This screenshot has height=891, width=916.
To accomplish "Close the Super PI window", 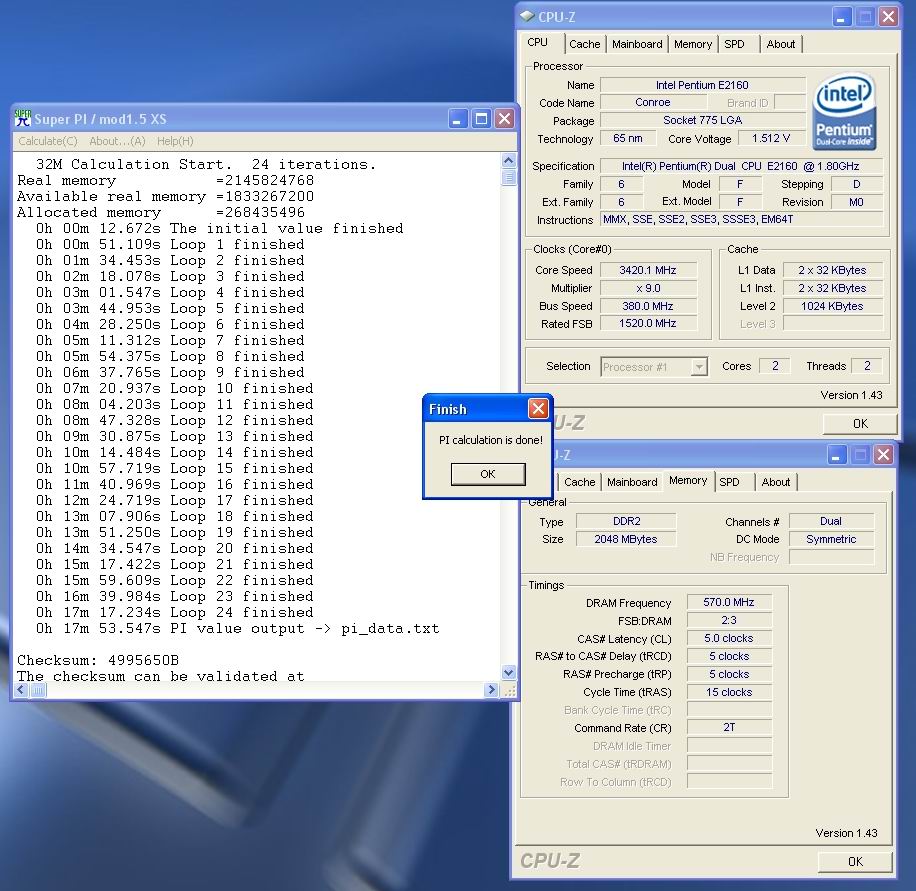I will pos(504,119).
